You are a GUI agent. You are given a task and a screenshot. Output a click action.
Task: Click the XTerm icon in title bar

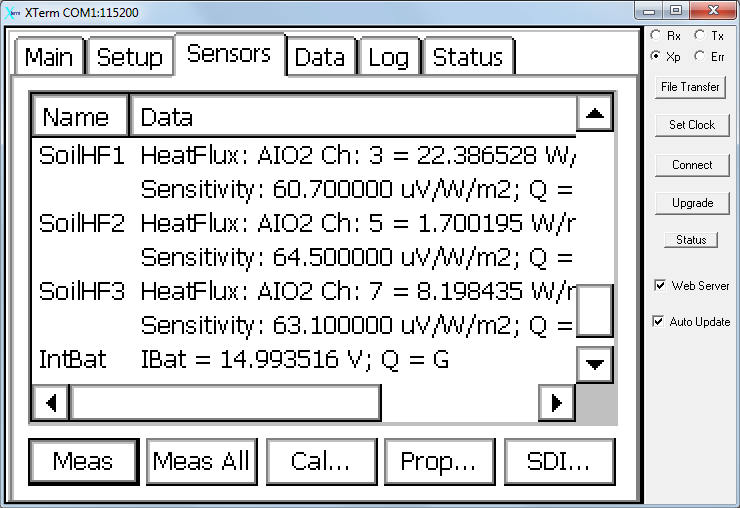click(x=12, y=13)
